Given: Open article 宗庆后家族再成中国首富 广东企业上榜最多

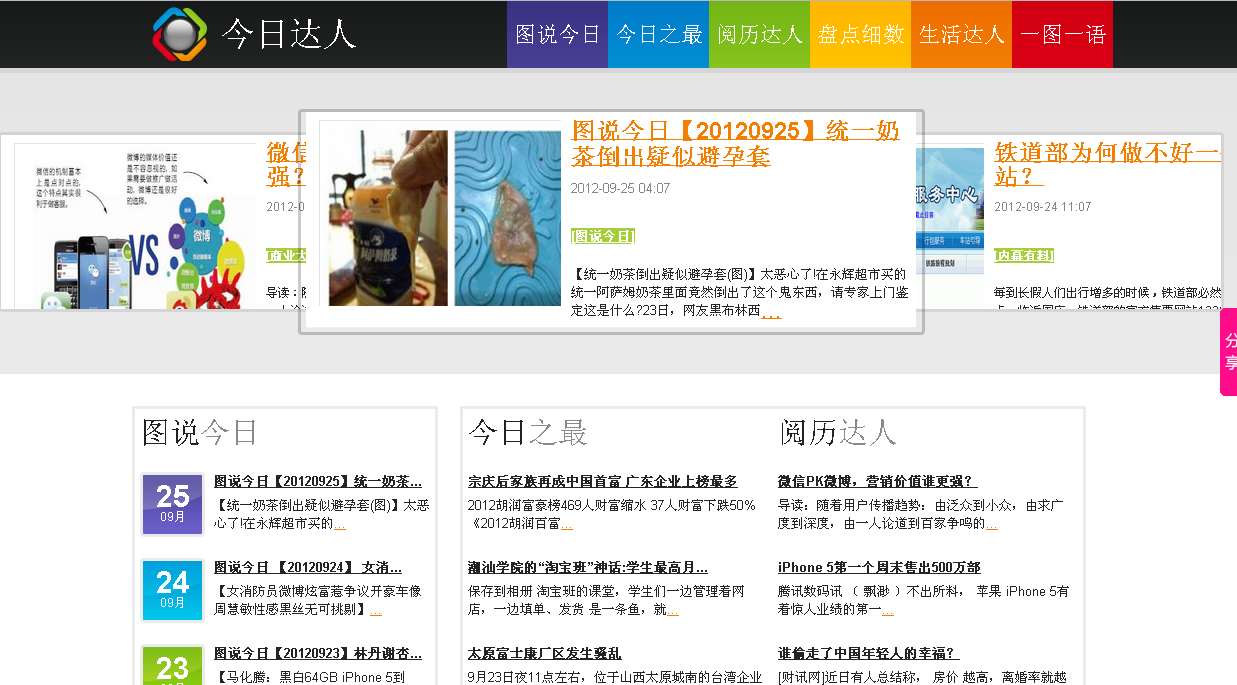Looking at the screenshot, I should (603, 481).
